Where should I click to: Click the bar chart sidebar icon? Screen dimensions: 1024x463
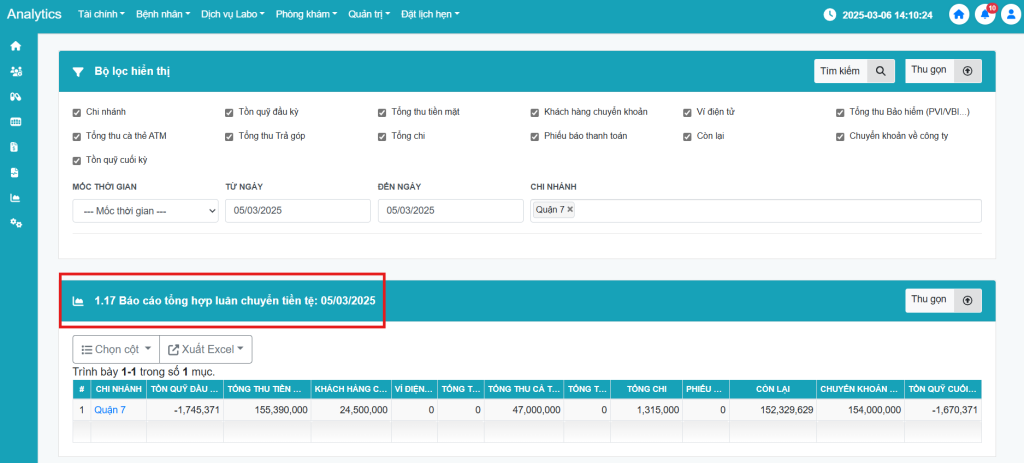pos(15,197)
